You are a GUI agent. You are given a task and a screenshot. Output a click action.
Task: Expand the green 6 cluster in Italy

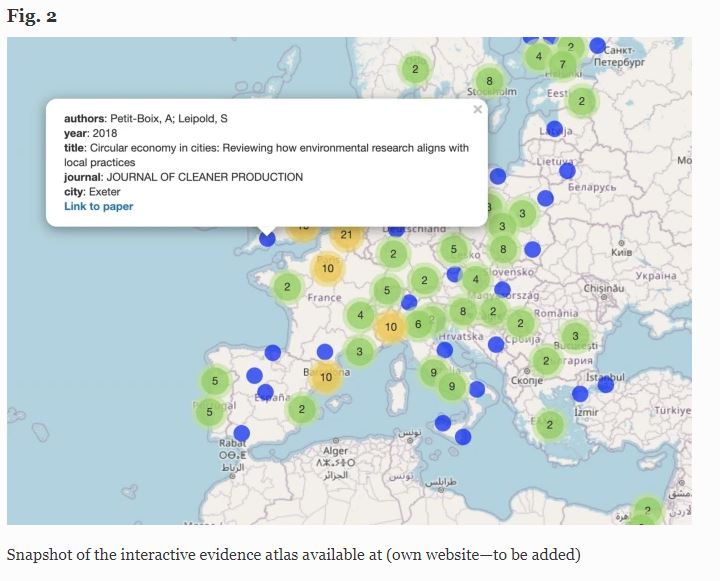pyautogui.click(x=418, y=324)
